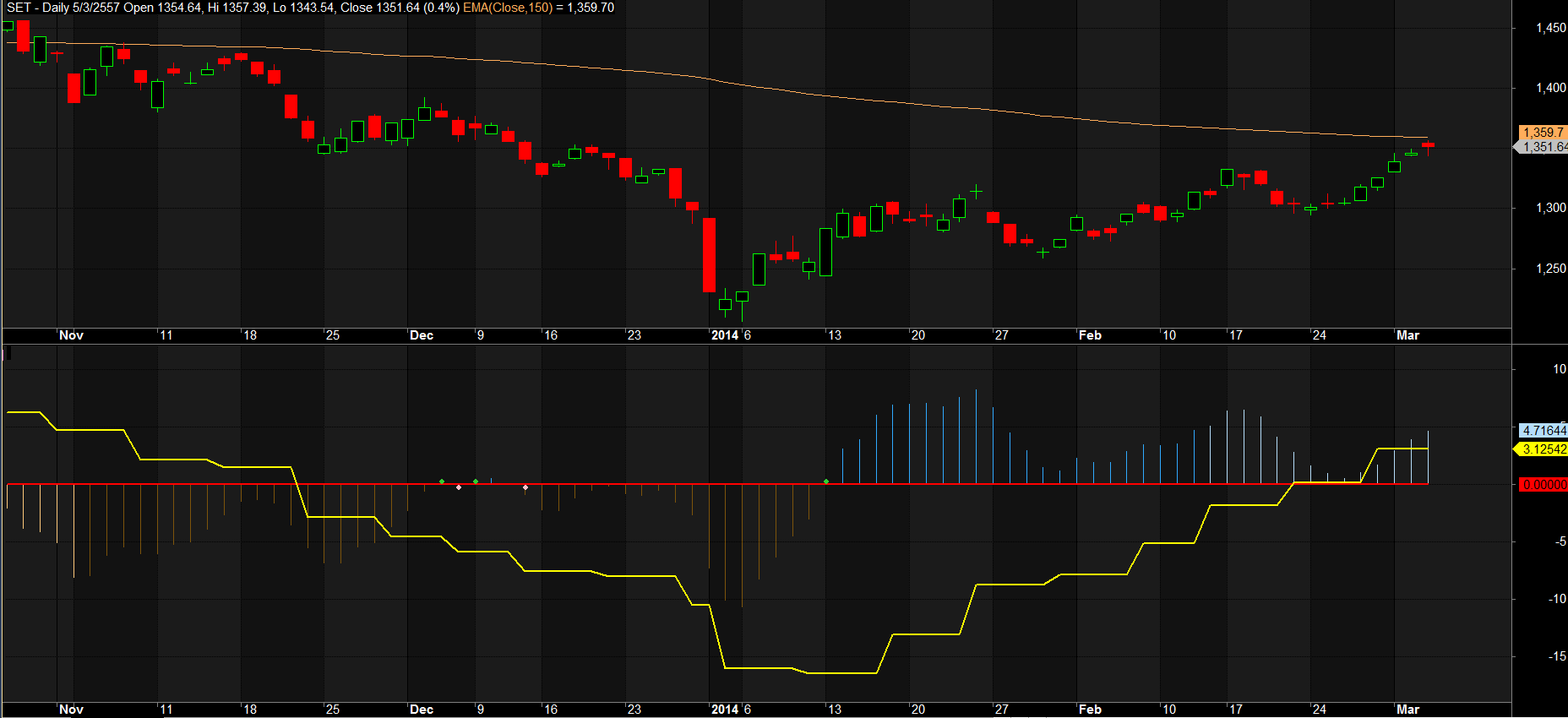The image size is (1568, 718).
Task: Click the tall green candle just before January 13
Action: point(825,252)
